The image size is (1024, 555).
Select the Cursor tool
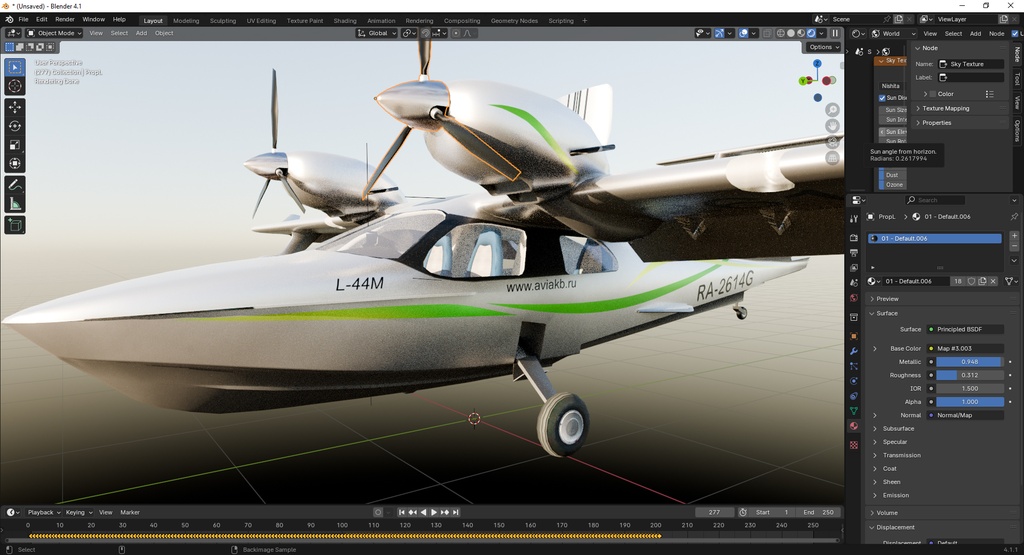(15, 86)
